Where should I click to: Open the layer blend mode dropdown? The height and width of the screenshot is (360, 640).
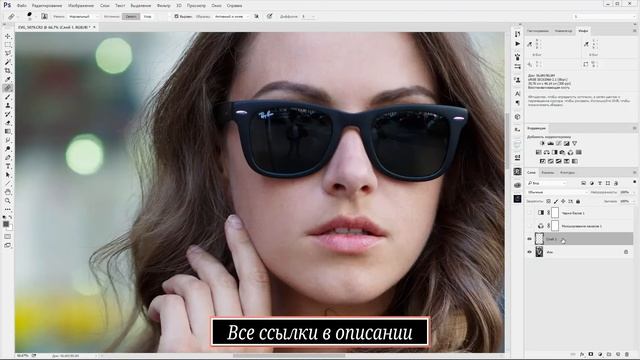[557, 192]
